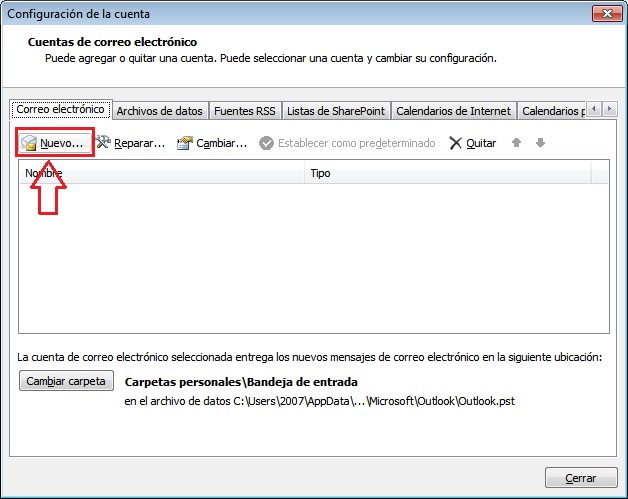Move account down with arrow icon

click(540, 143)
